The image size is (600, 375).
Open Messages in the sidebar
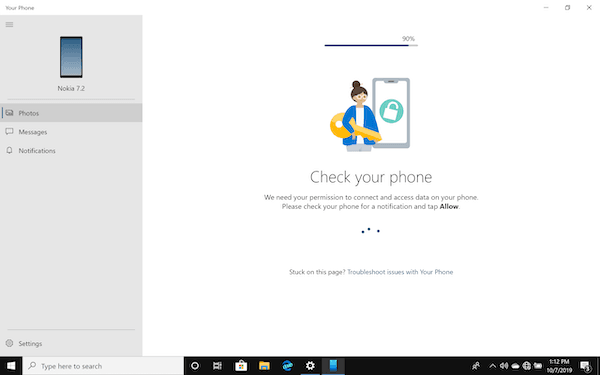coord(71,132)
